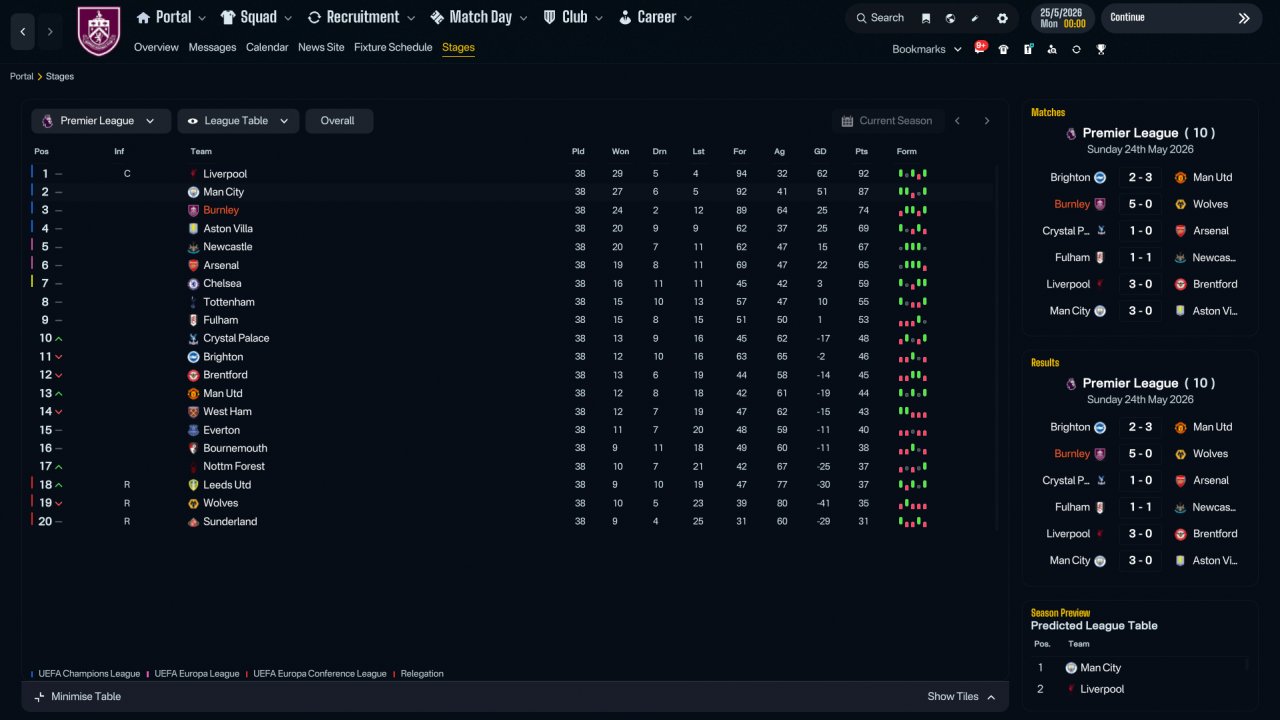Viewport: 1280px width, 720px height.
Task: Open the Fixture Schedule tab
Action: click(x=393, y=47)
